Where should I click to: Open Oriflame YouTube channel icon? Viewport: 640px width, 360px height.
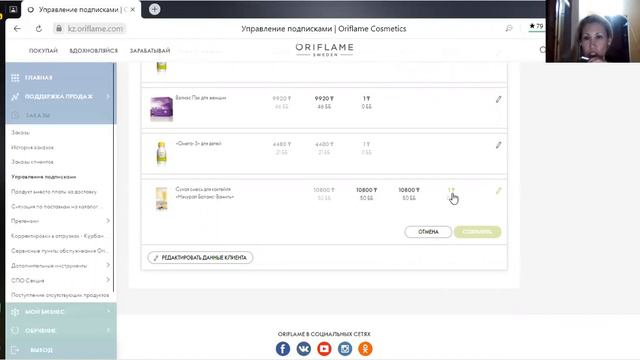(324, 349)
